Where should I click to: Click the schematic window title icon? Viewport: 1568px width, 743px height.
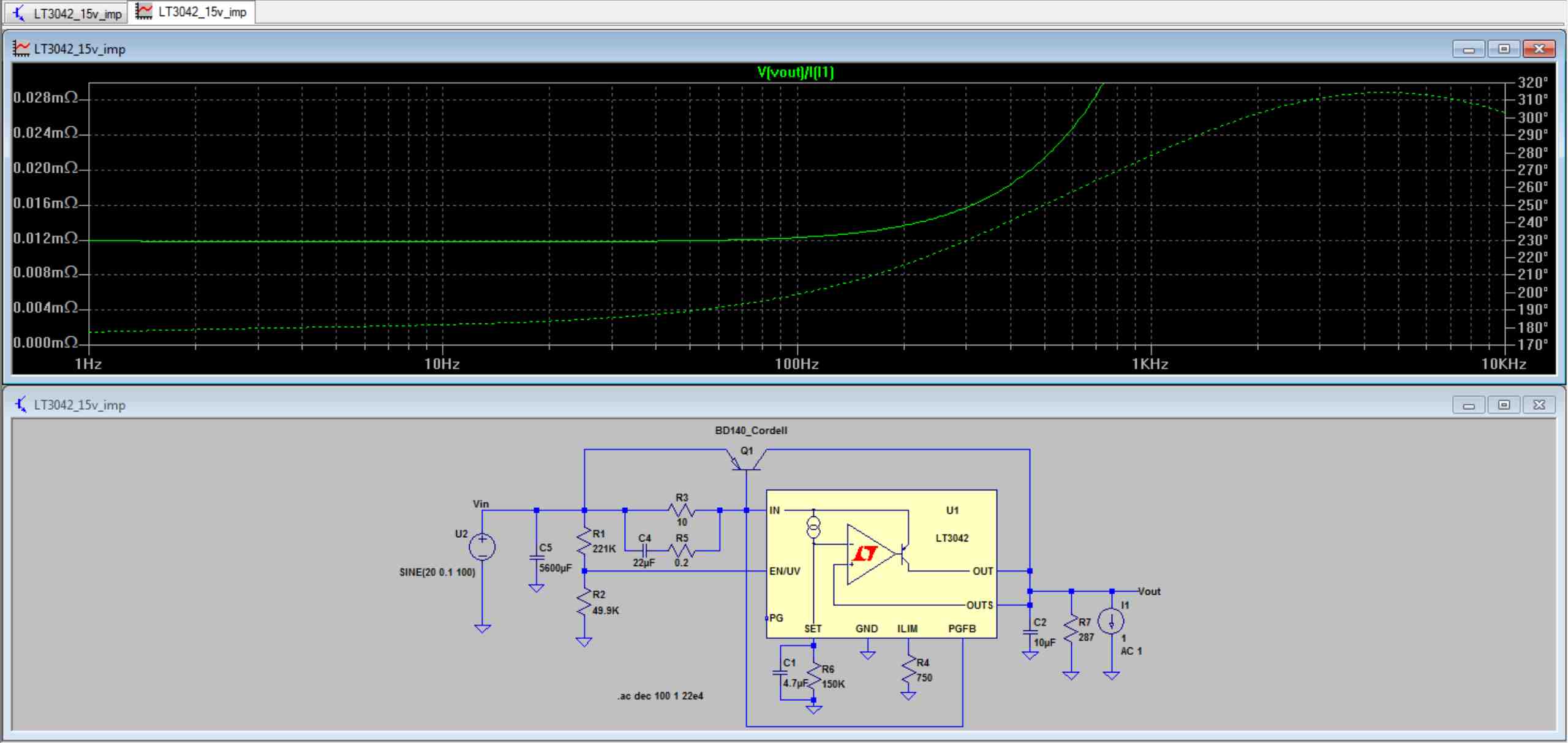pos(21,404)
